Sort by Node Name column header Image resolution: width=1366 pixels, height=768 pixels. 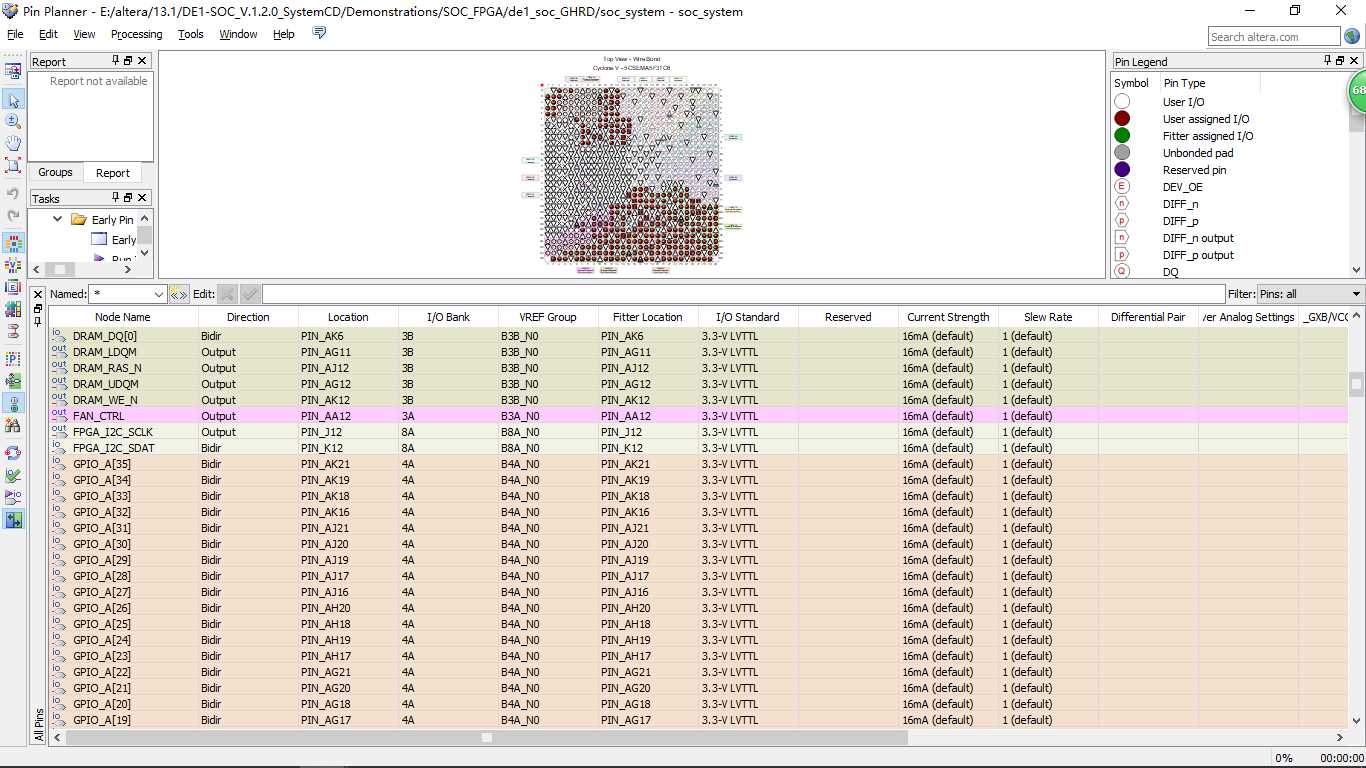[x=123, y=317]
